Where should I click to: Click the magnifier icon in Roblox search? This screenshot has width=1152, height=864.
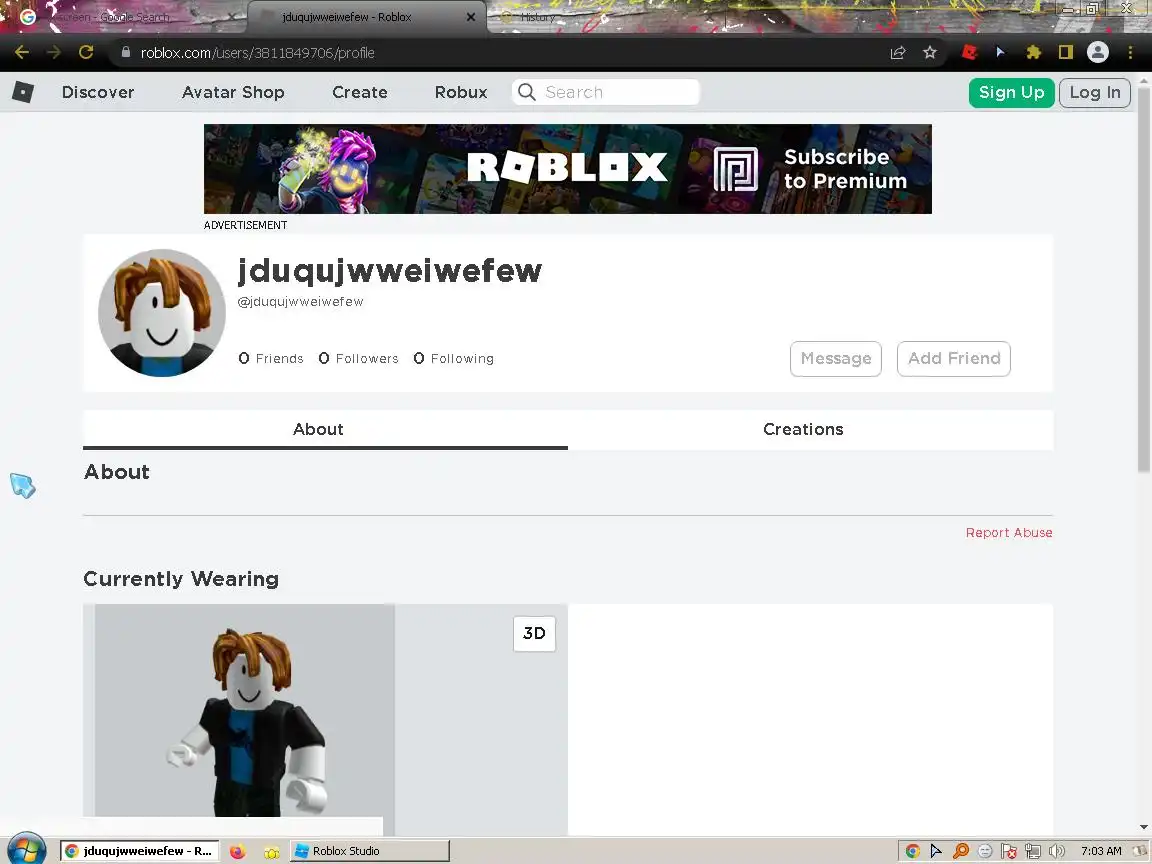[x=527, y=92]
